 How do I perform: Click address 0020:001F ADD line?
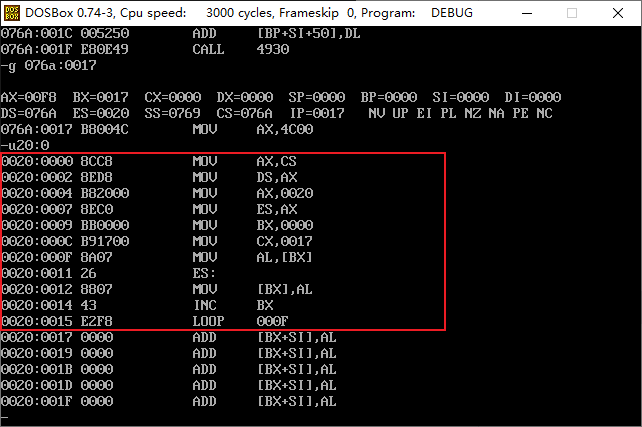169,401
